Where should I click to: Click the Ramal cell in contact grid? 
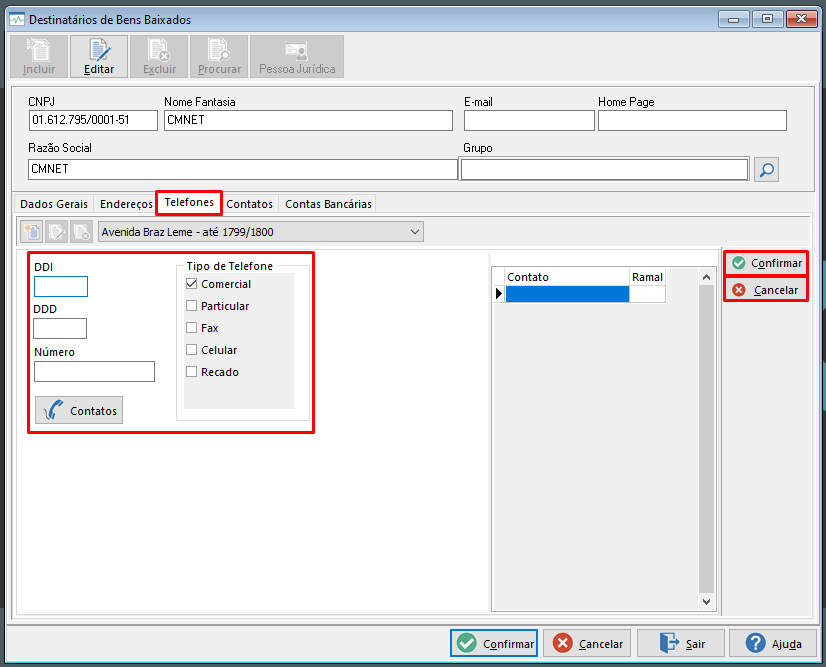pyautogui.click(x=647, y=294)
